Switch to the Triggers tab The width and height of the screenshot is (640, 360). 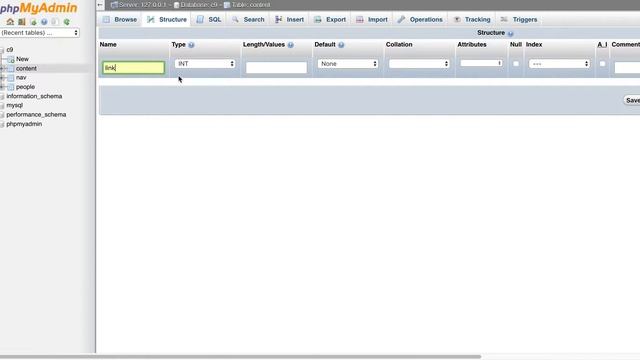coord(519,20)
